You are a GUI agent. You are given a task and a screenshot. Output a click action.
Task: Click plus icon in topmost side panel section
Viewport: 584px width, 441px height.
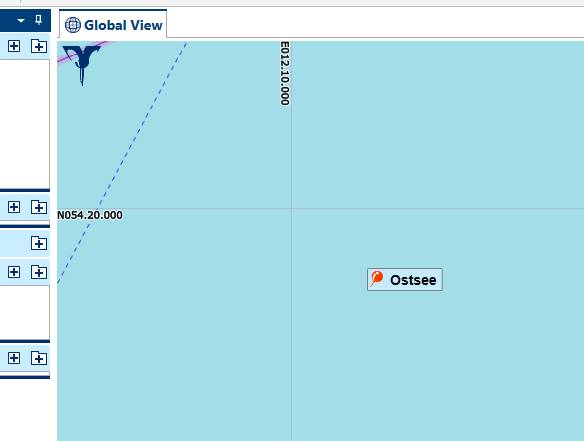[14, 46]
